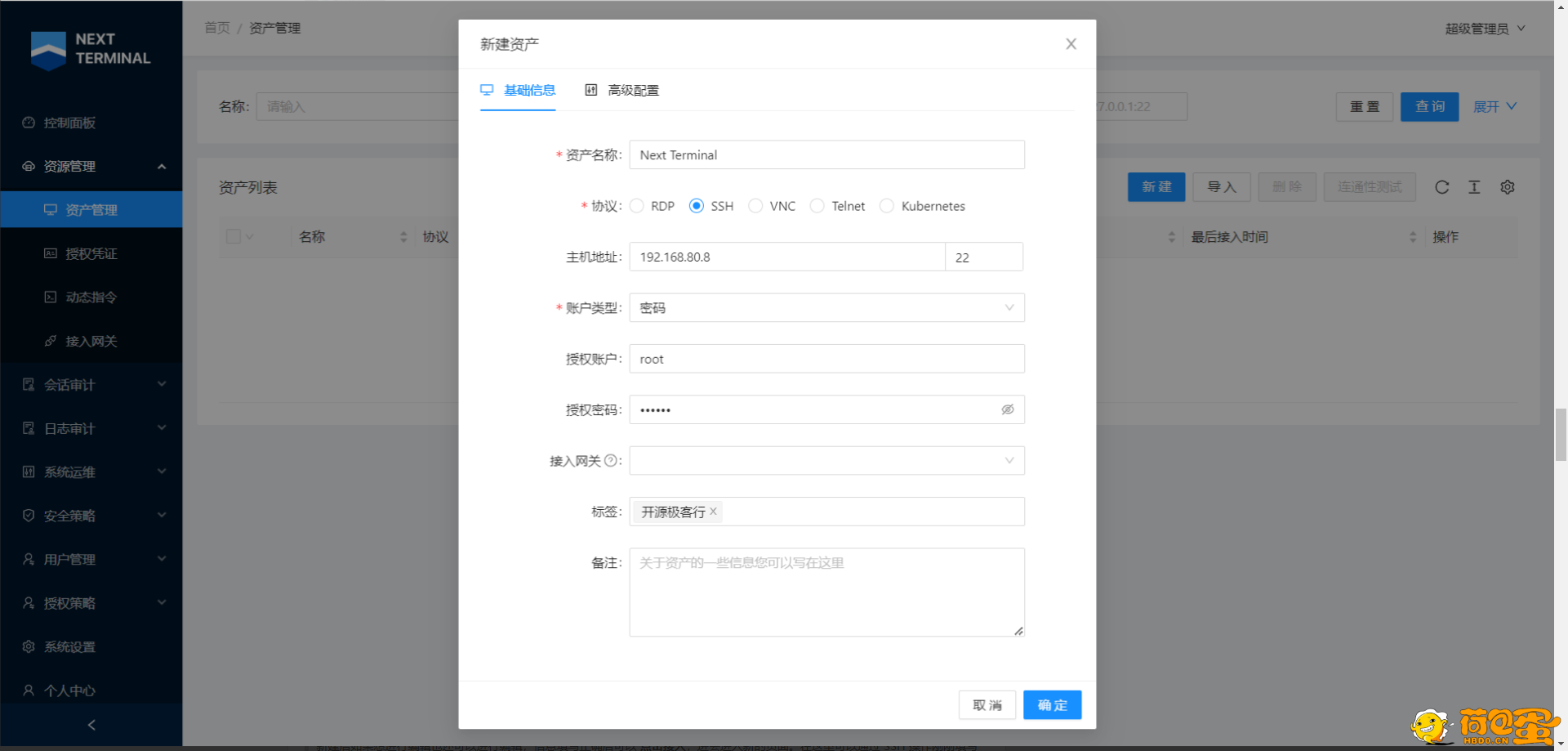This screenshot has width=1568, height=751.
Task: Click the 动态指令 terminal icon
Action: (x=51, y=297)
